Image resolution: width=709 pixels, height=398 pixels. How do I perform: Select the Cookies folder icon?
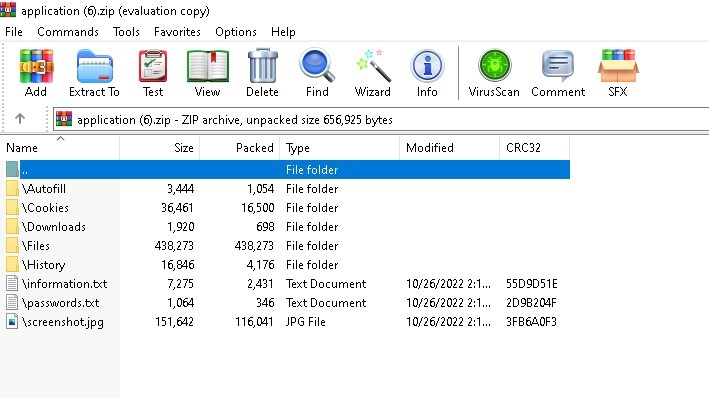click(12, 207)
